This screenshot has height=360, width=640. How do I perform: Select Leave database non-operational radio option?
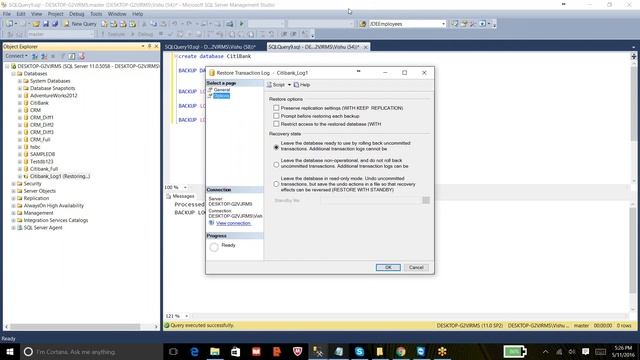[x=276, y=164]
